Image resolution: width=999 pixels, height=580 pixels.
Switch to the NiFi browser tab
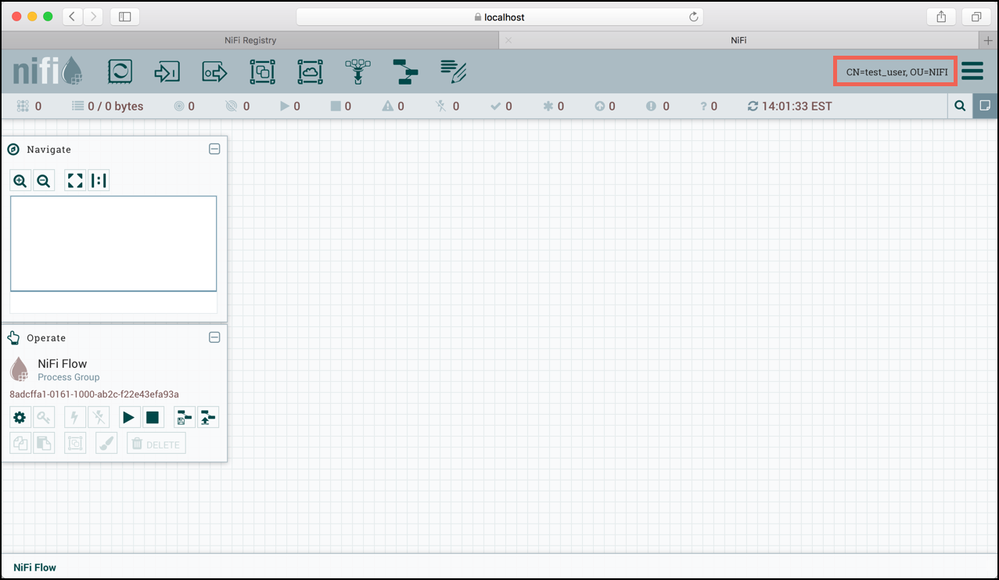coord(738,40)
